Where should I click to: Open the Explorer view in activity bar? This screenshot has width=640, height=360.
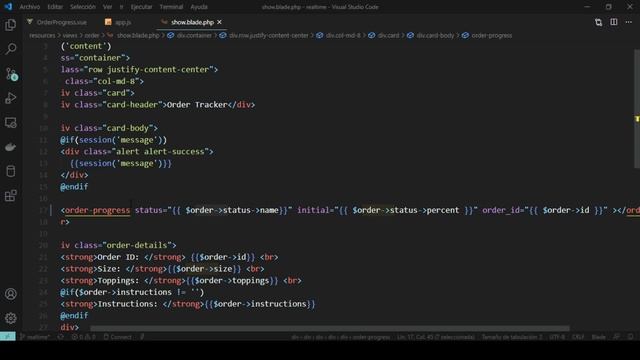(x=11, y=25)
